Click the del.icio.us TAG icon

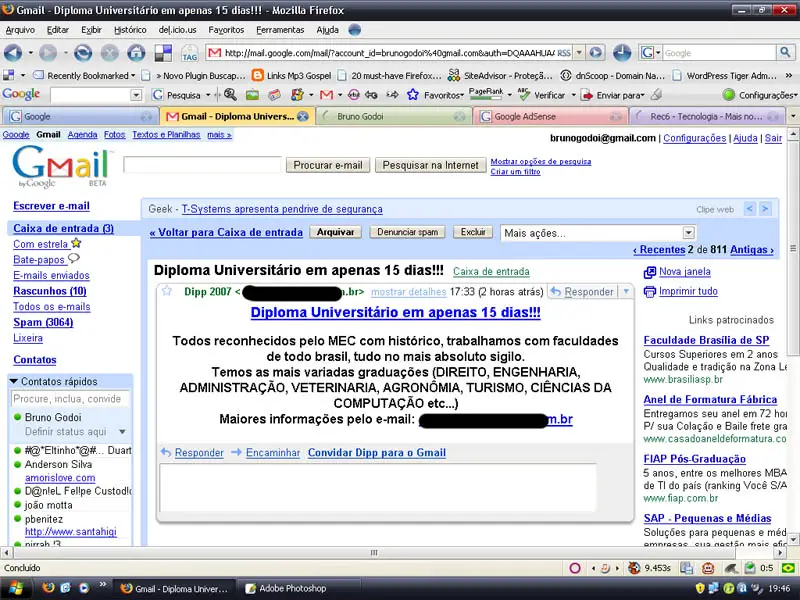189,54
